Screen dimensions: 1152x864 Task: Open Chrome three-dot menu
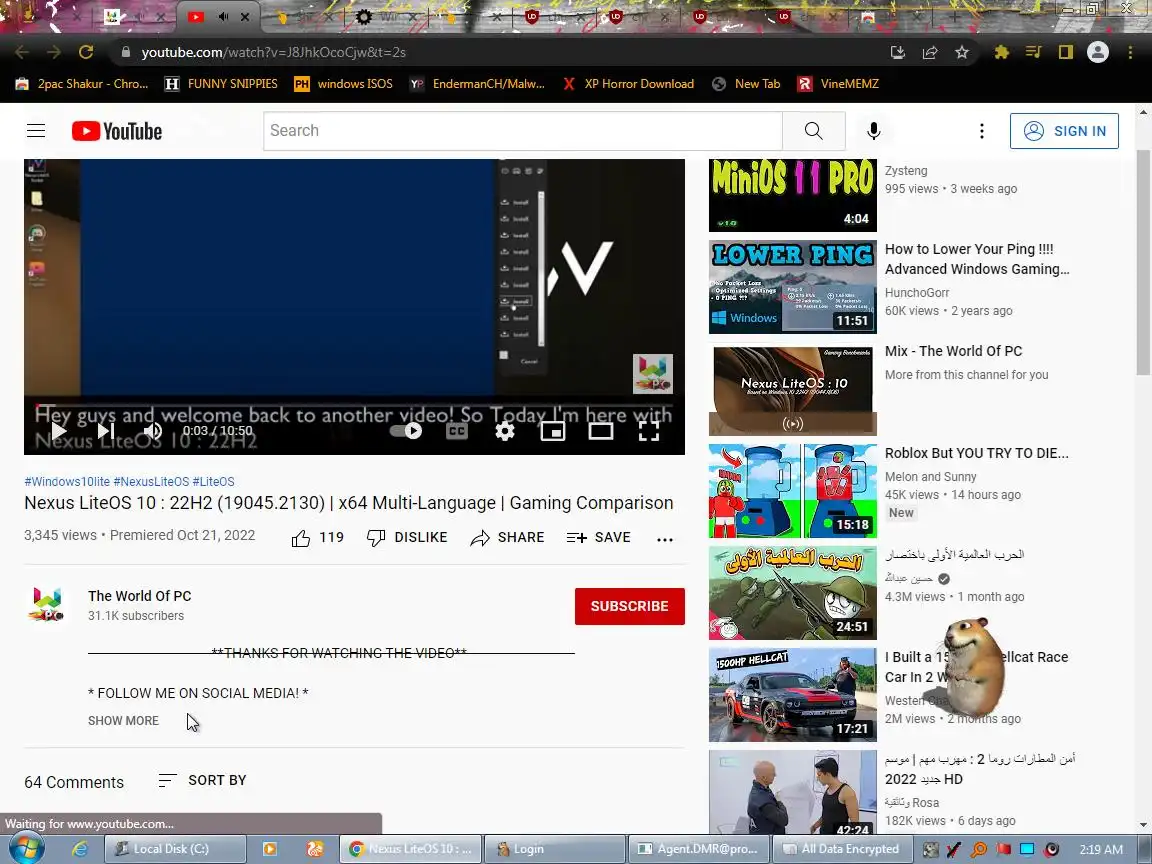[1130, 52]
